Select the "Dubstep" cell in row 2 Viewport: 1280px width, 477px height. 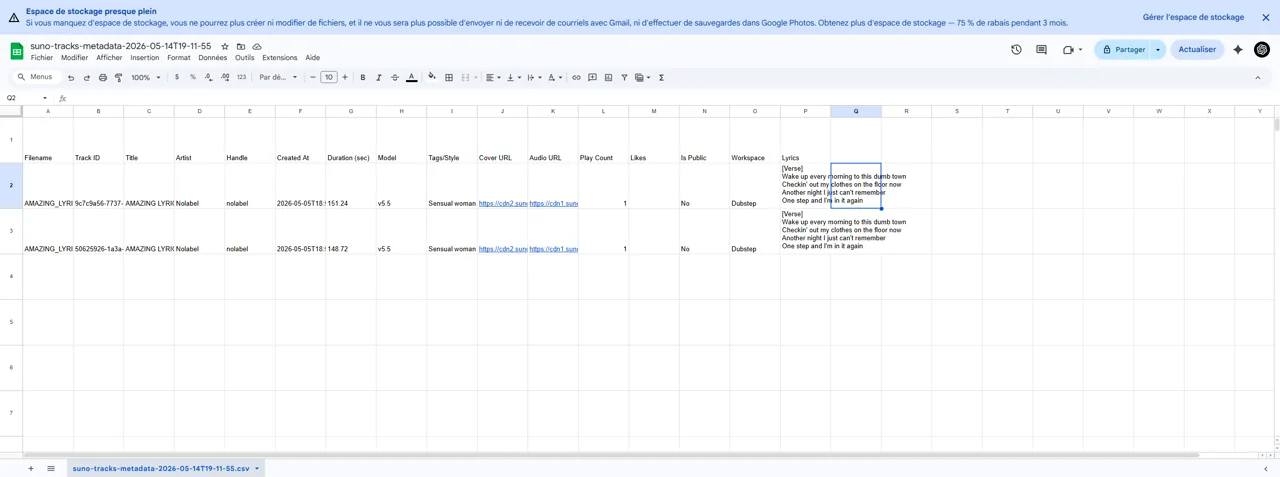click(755, 186)
